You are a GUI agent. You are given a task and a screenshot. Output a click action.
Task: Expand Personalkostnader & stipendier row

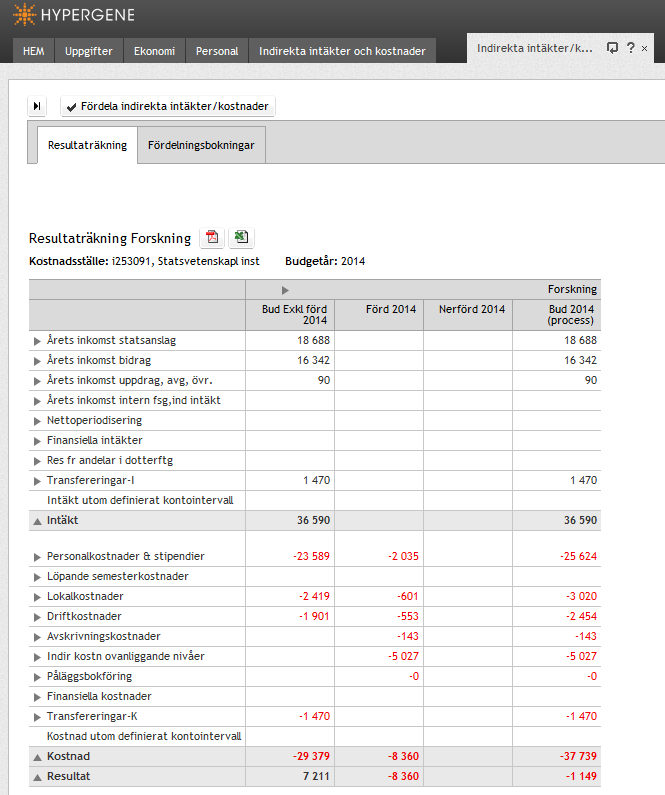37,557
